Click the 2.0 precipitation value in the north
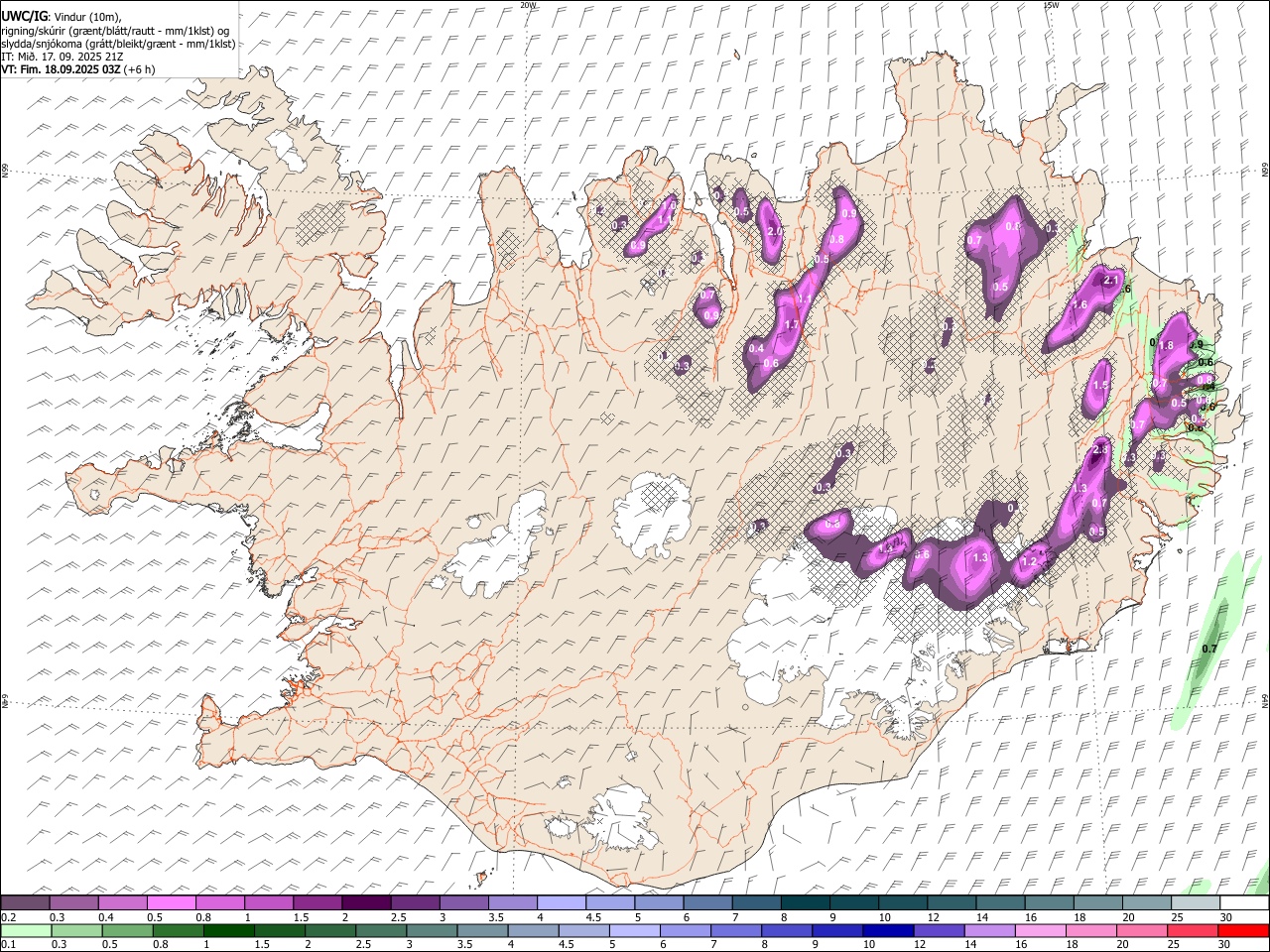Viewport: 1270px width, 952px height. pos(776,232)
